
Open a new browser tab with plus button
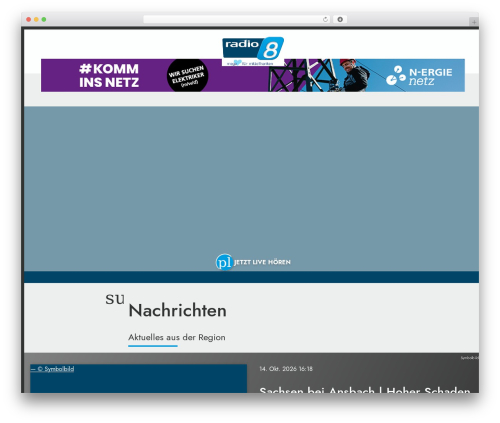click(474, 22)
